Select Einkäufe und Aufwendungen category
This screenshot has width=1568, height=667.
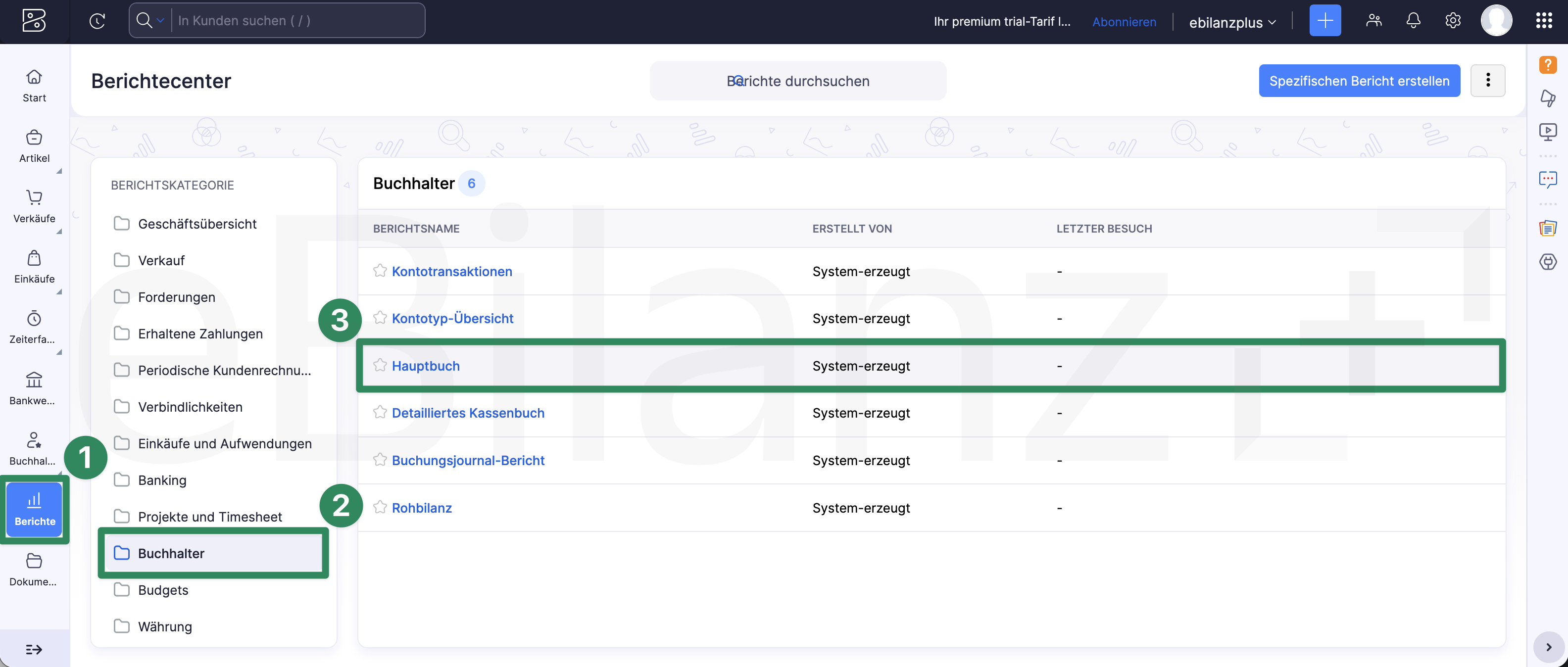coord(213,443)
